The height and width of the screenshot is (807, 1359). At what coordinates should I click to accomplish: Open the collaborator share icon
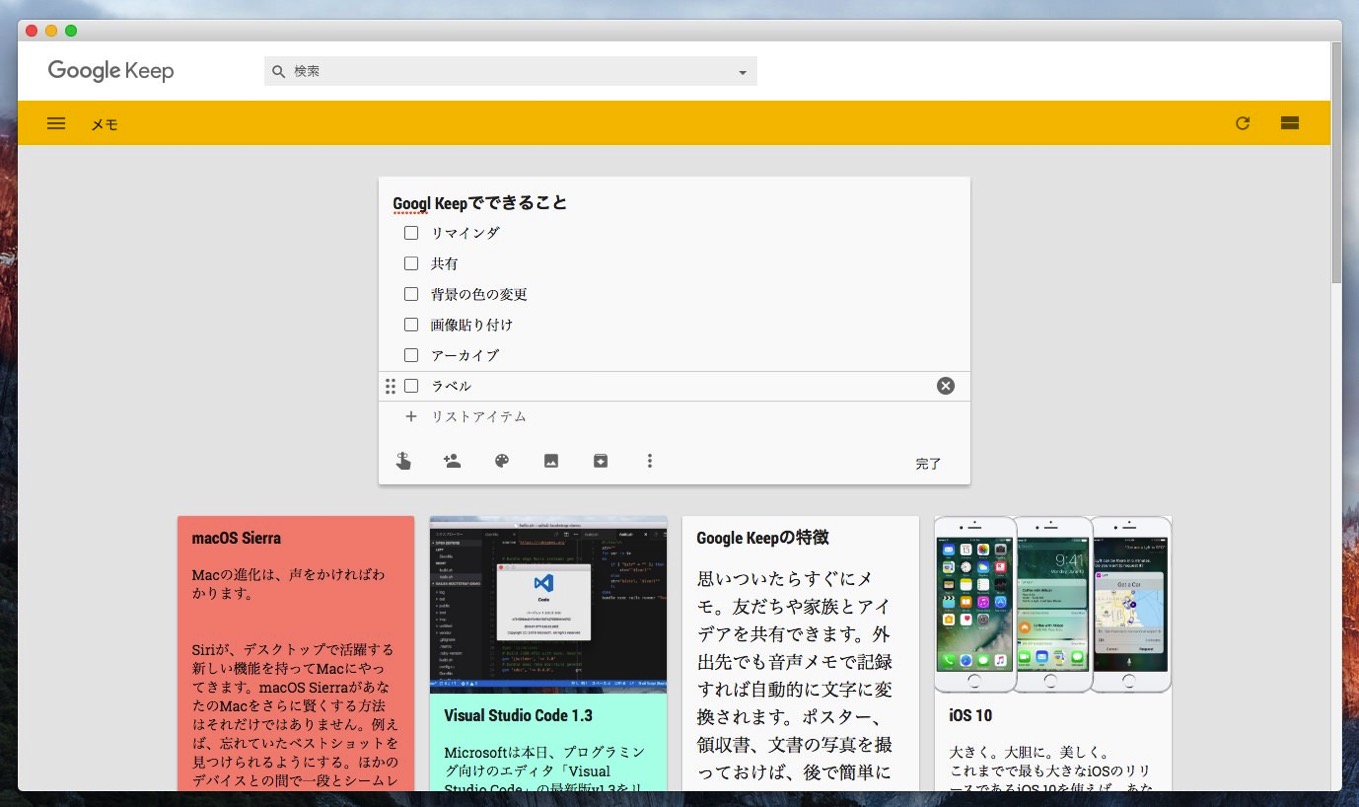coord(452,461)
